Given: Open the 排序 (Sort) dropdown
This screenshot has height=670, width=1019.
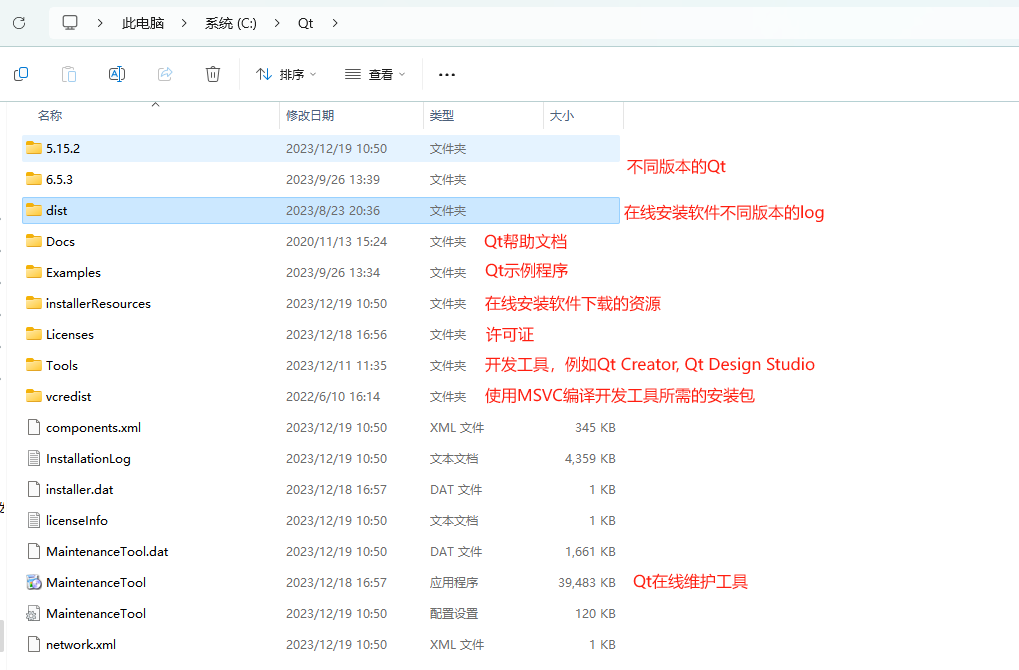Looking at the screenshot, I should (x=286, y=75).
